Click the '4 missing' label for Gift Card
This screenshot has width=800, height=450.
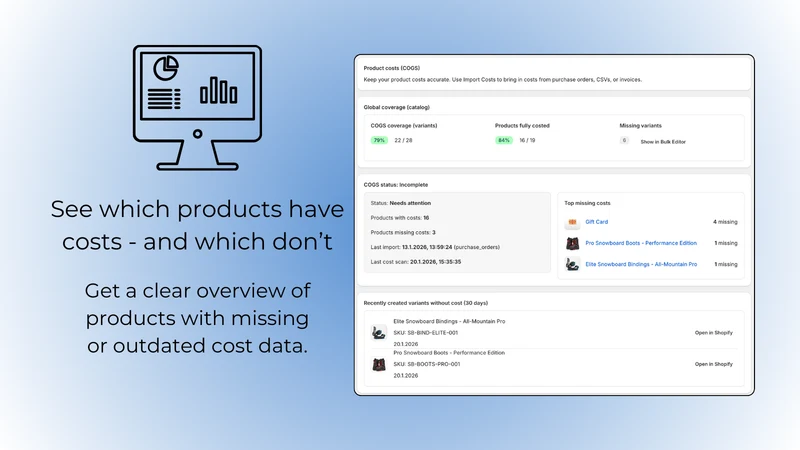[725, 222]
